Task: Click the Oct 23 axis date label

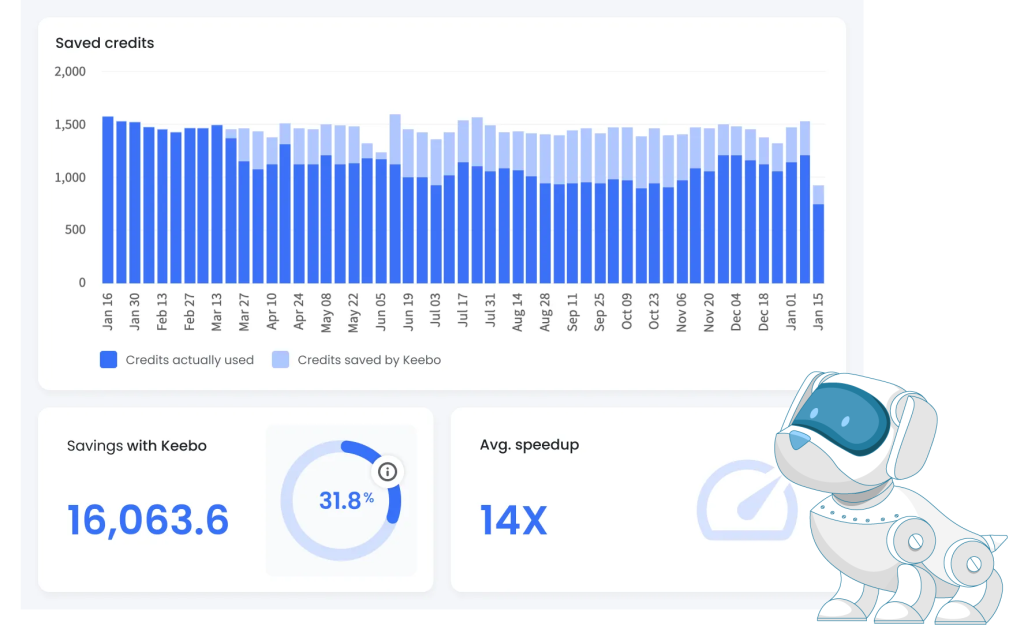Action: pos(654,311)
